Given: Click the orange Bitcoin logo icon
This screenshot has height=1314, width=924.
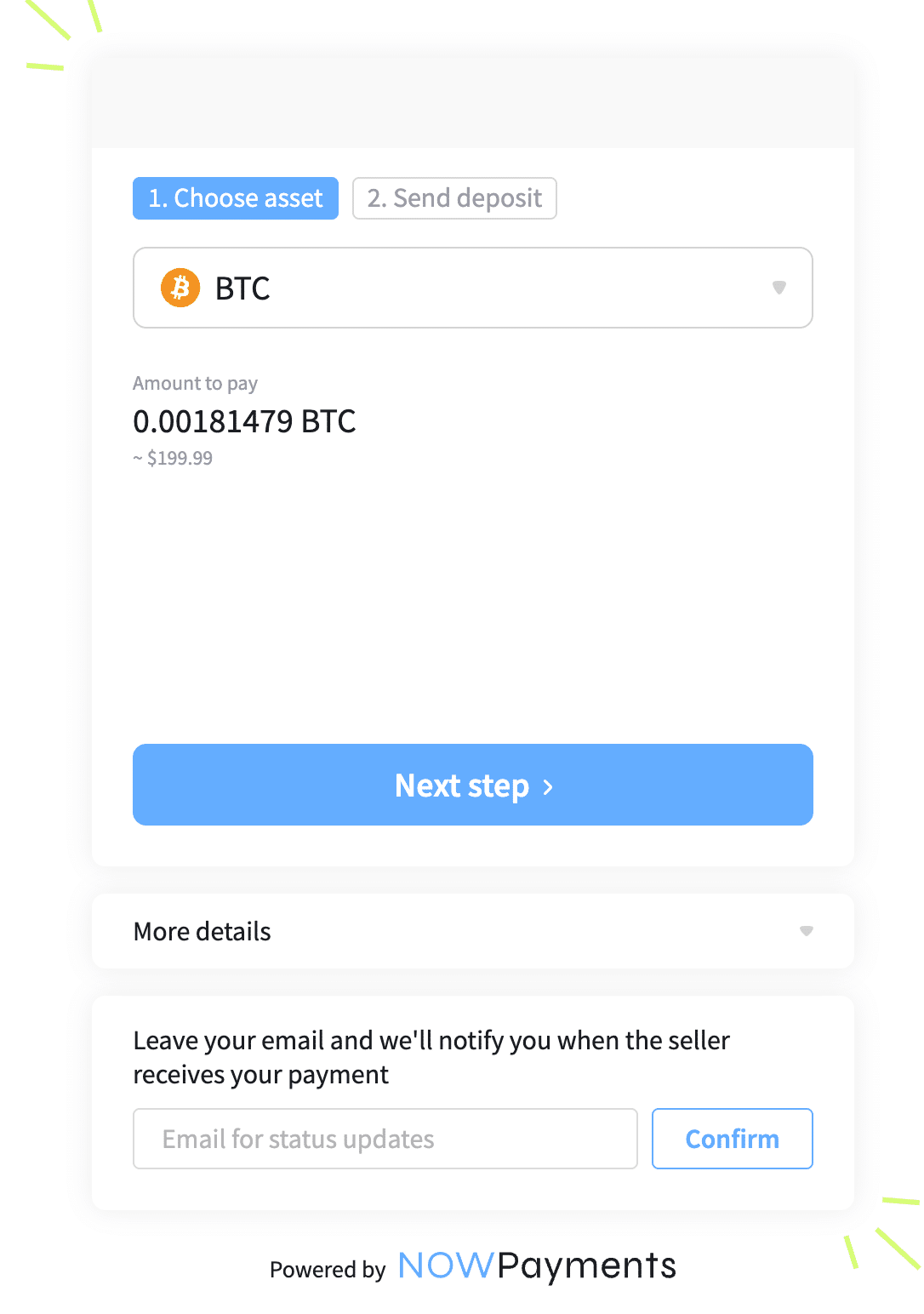Looking at the screenshot, I should point(180,288).
